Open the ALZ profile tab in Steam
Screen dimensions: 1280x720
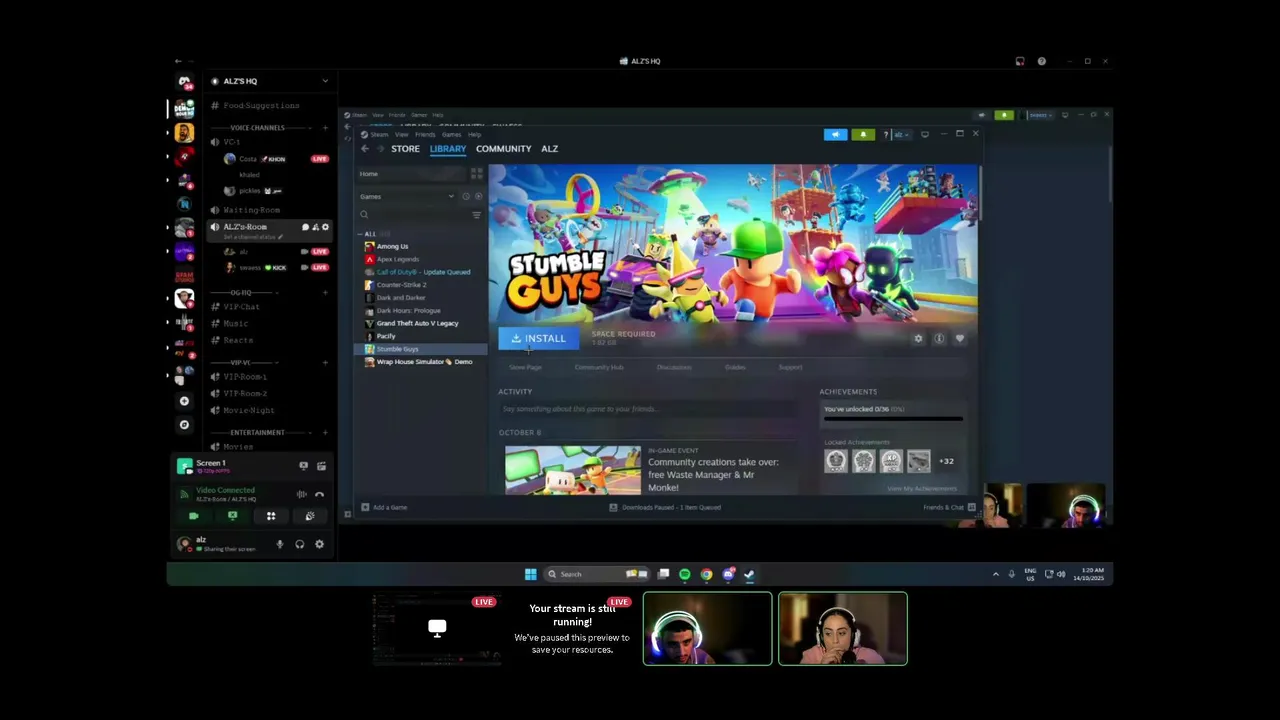549,149
